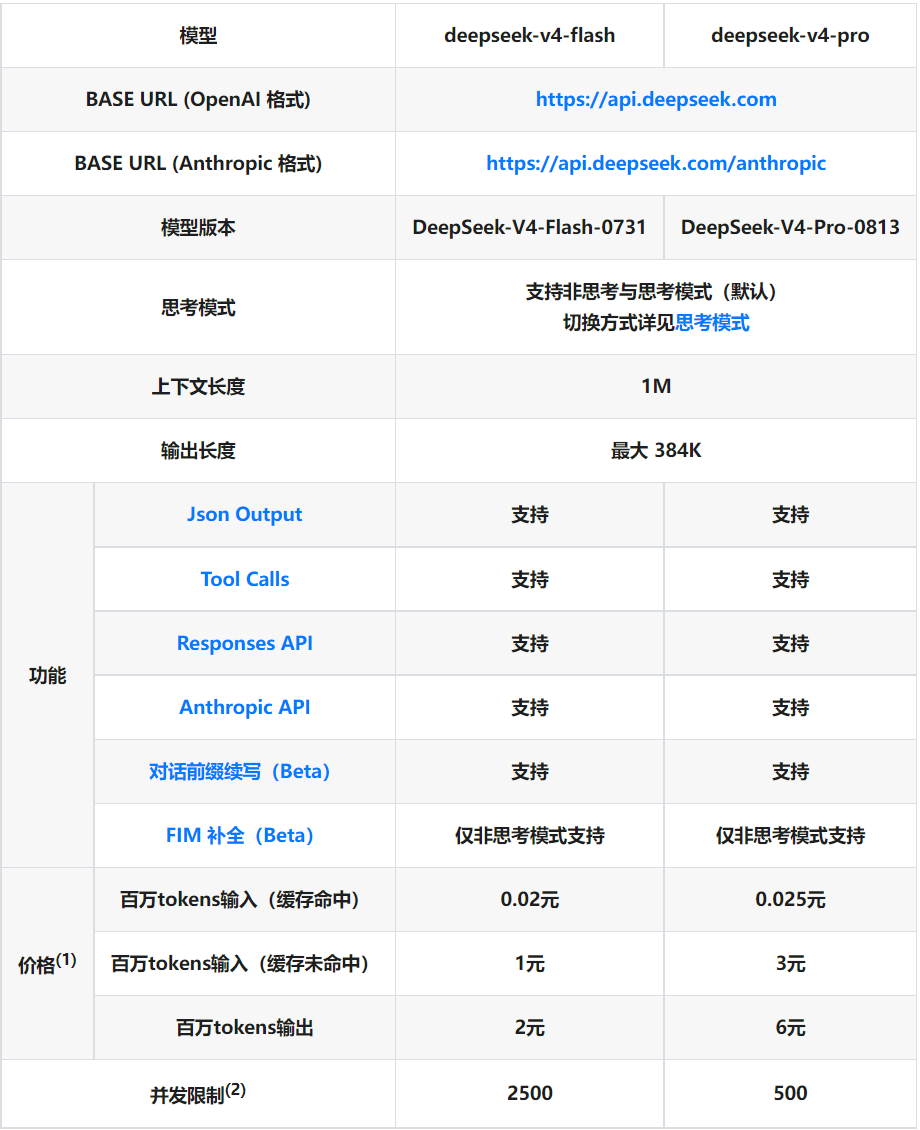
Task: Click 支持 for Tool Calls under pro
Action: 790,579
